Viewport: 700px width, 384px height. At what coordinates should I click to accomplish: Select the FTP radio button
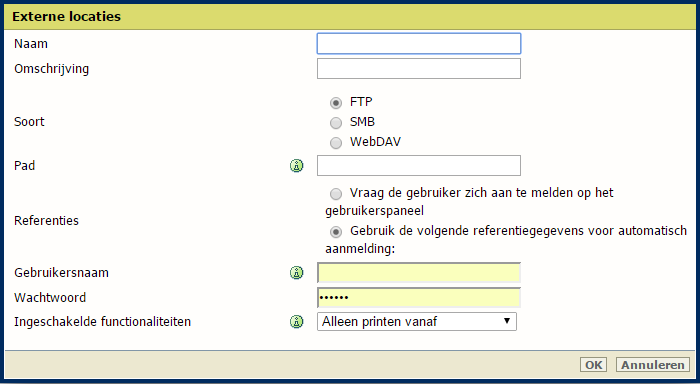pyautogui.click(x=336, y=103)
